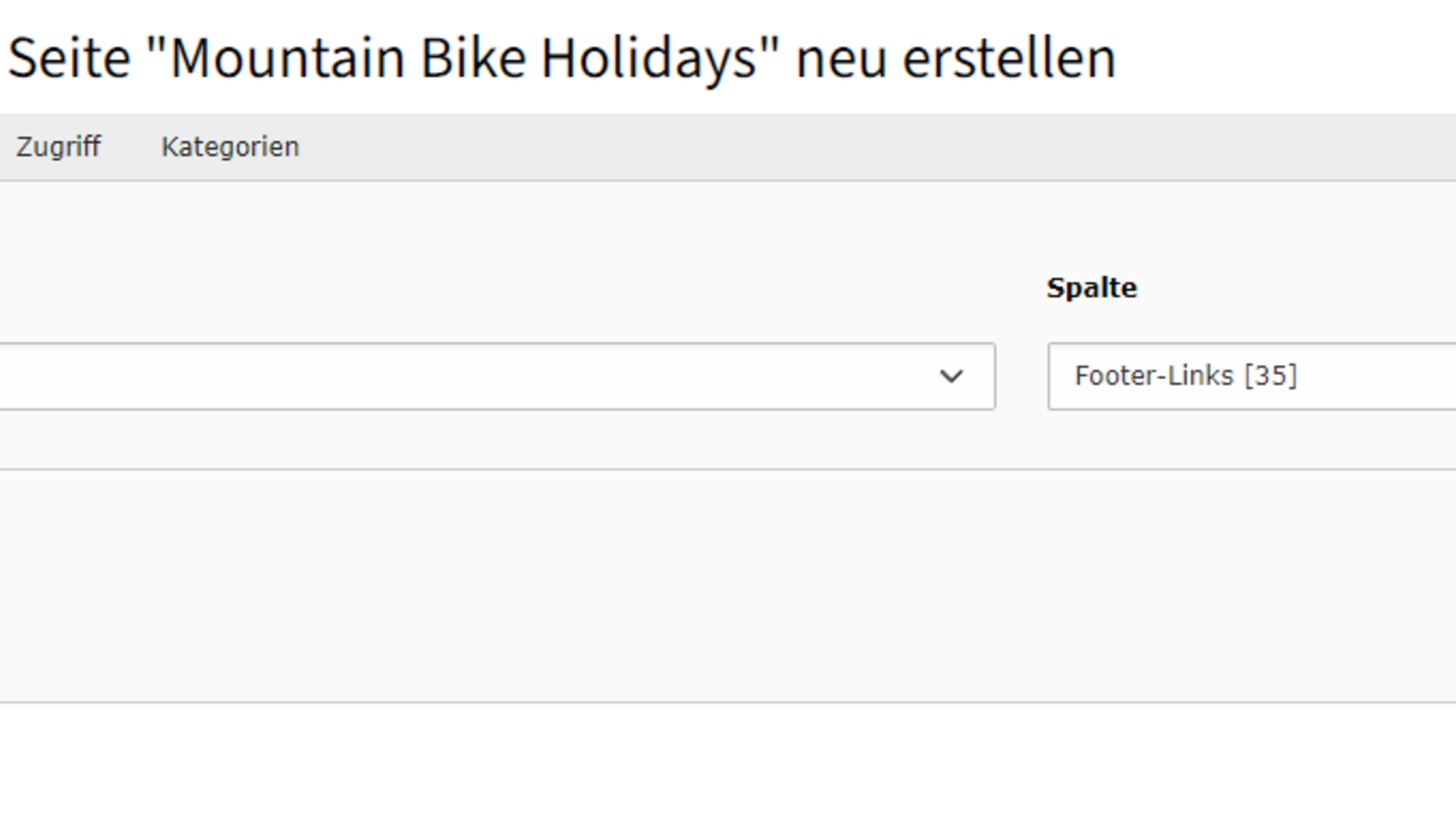
Task: Click the bold "Spalte" field label
Action: point(1091,288)
